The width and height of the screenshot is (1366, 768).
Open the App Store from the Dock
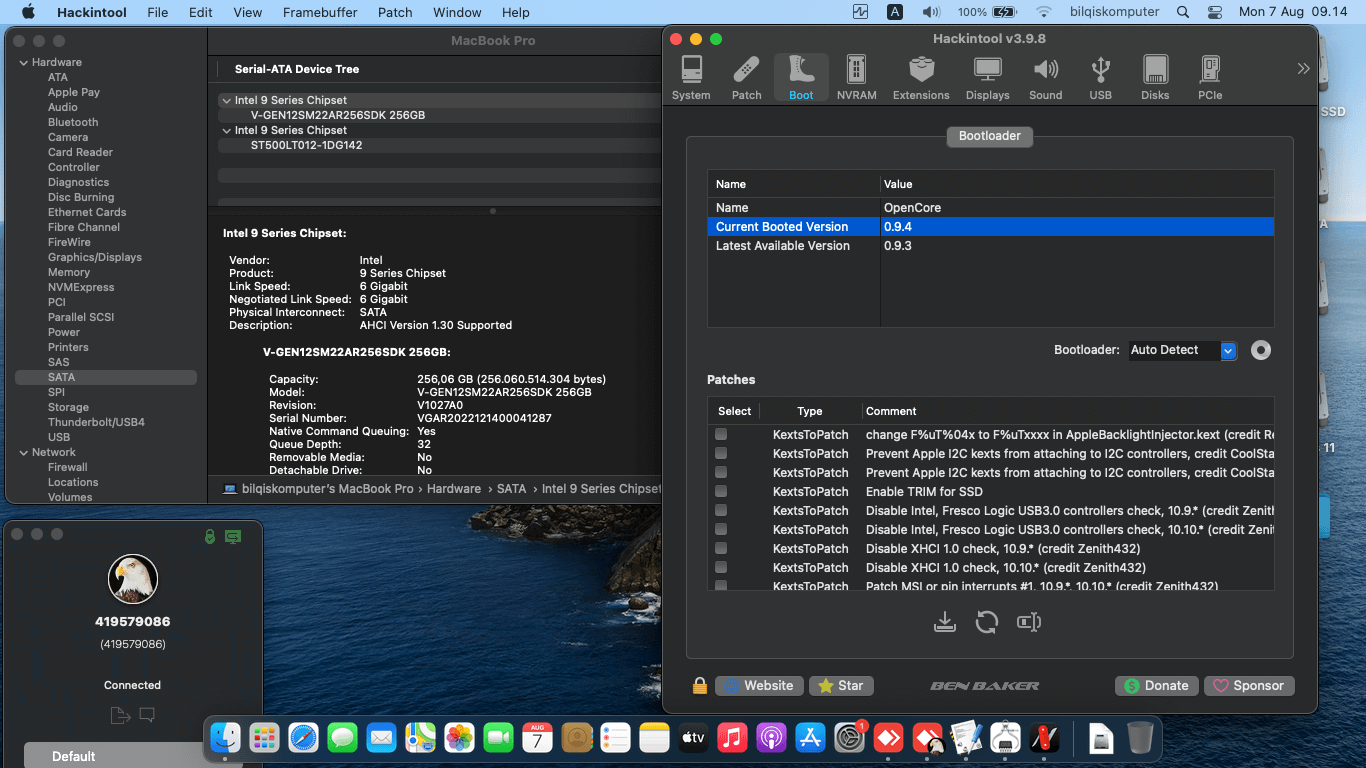point(810,739)
